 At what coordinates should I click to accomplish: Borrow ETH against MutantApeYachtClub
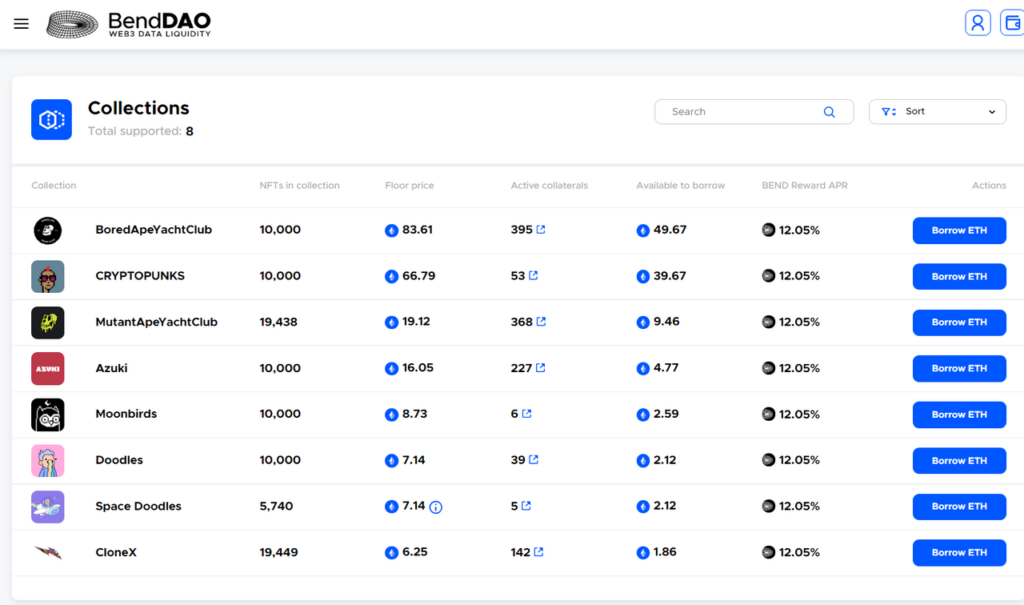click(x=959, y=323)
